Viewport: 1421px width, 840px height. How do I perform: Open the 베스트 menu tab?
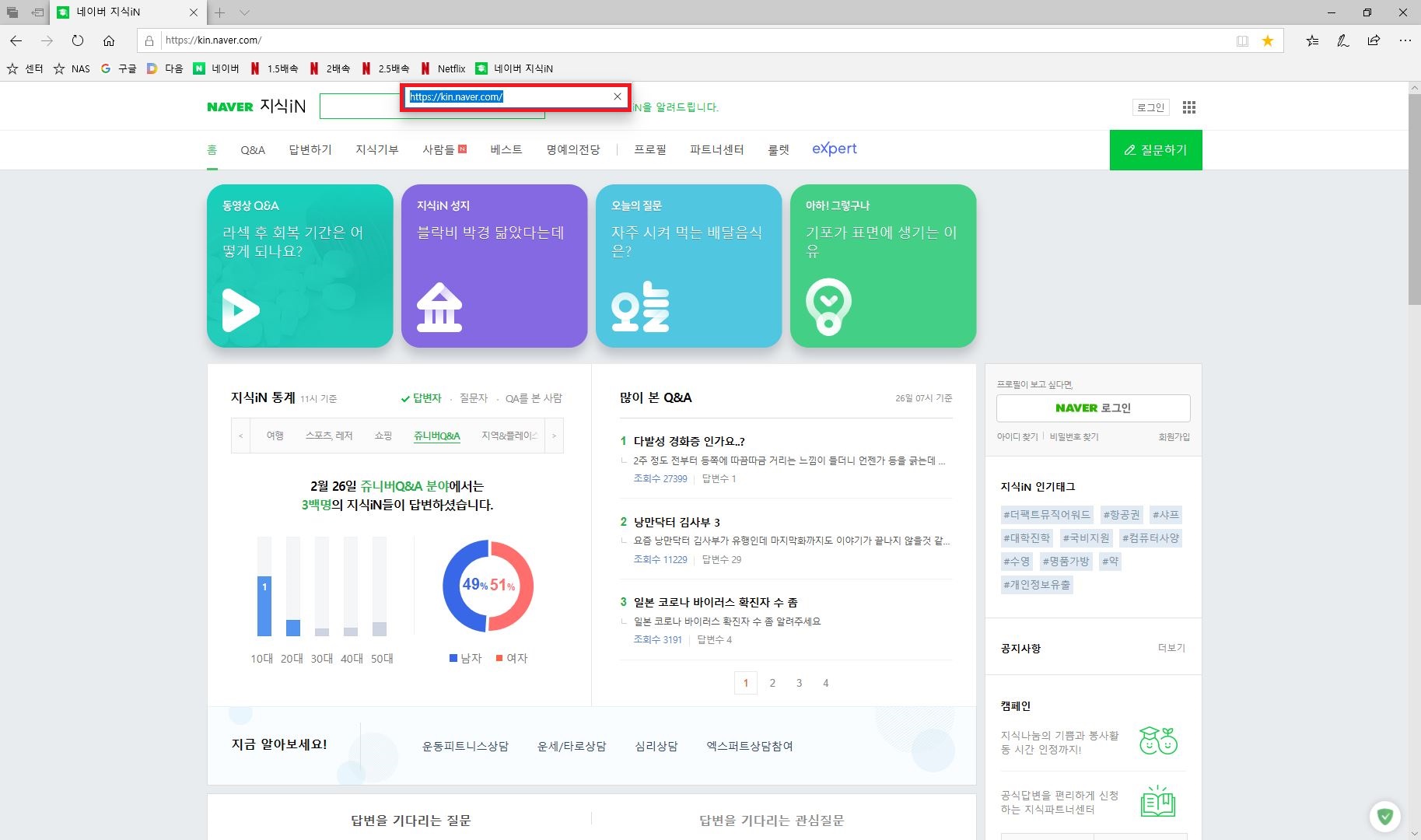click(x=506, y=150)
